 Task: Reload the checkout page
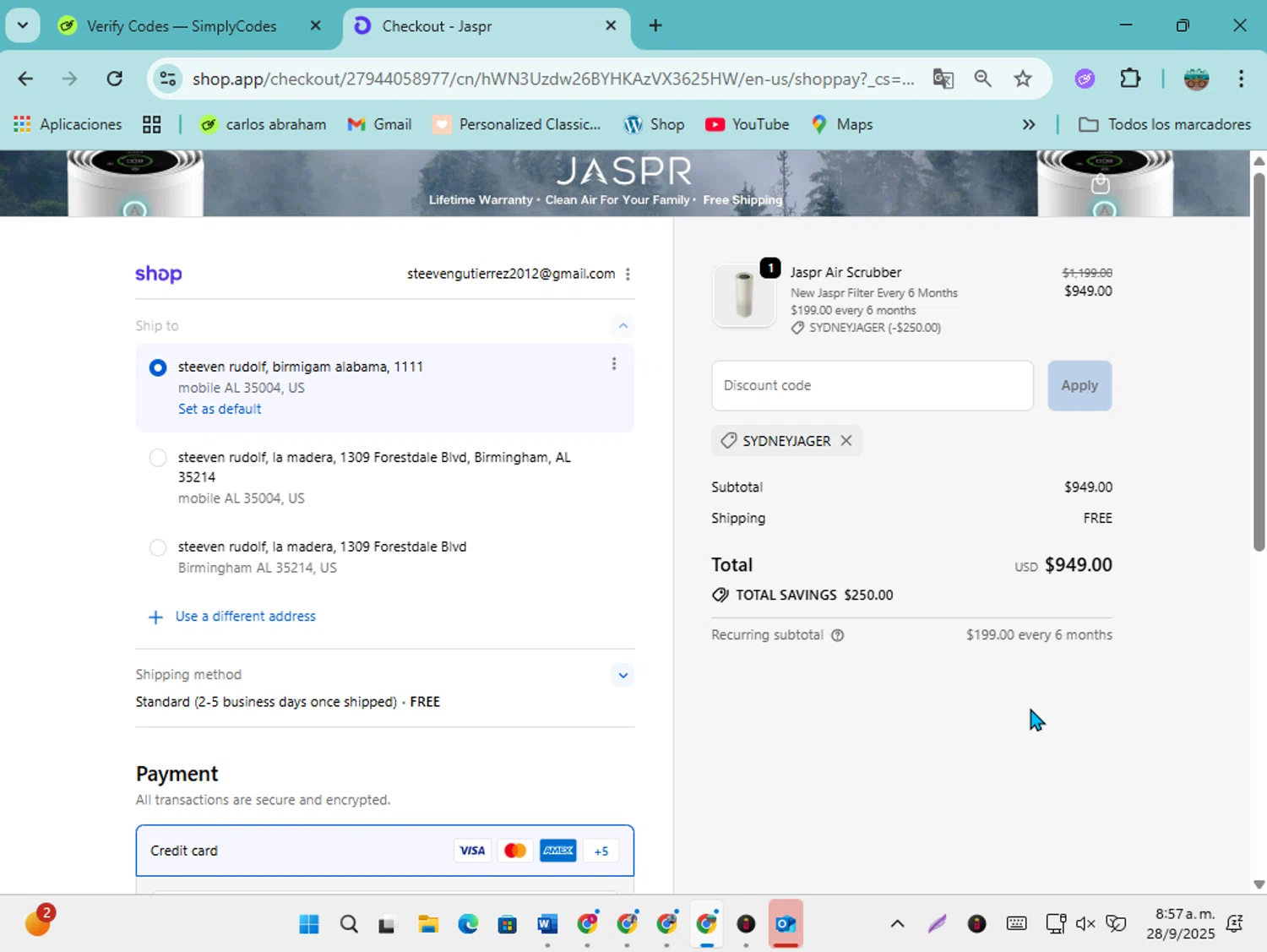[x=114, y=79]
